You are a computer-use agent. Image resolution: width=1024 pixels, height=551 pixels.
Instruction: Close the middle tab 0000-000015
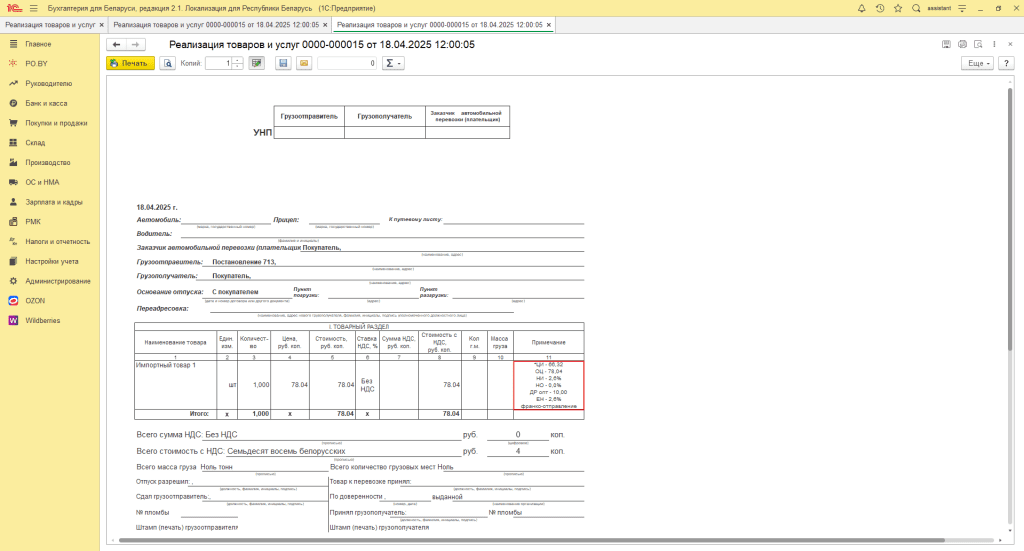(x=325, y=25)
